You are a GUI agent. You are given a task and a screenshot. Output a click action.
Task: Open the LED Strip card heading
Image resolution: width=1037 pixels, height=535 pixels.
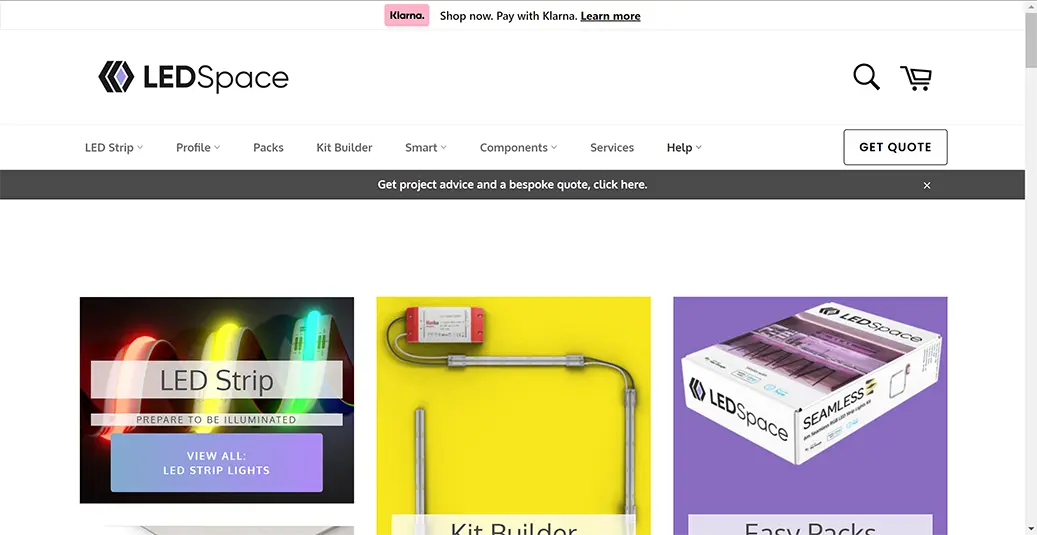[x=216, y=380]
